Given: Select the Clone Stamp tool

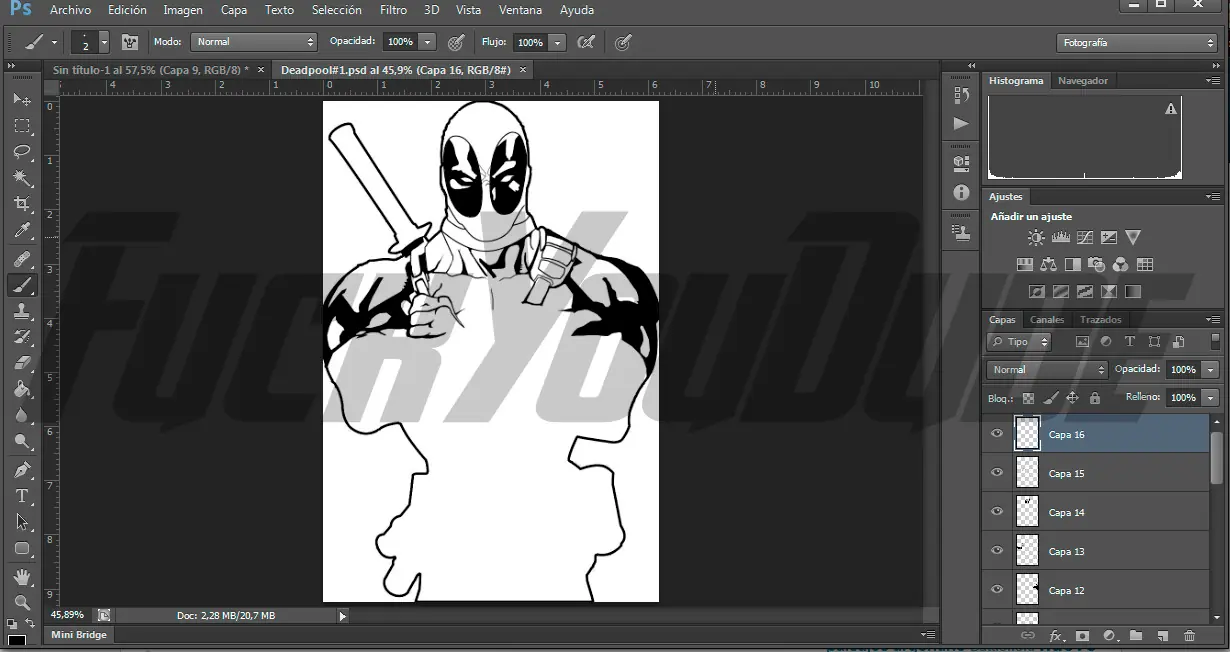Looking at the screenshot, I should click(22, 311).
